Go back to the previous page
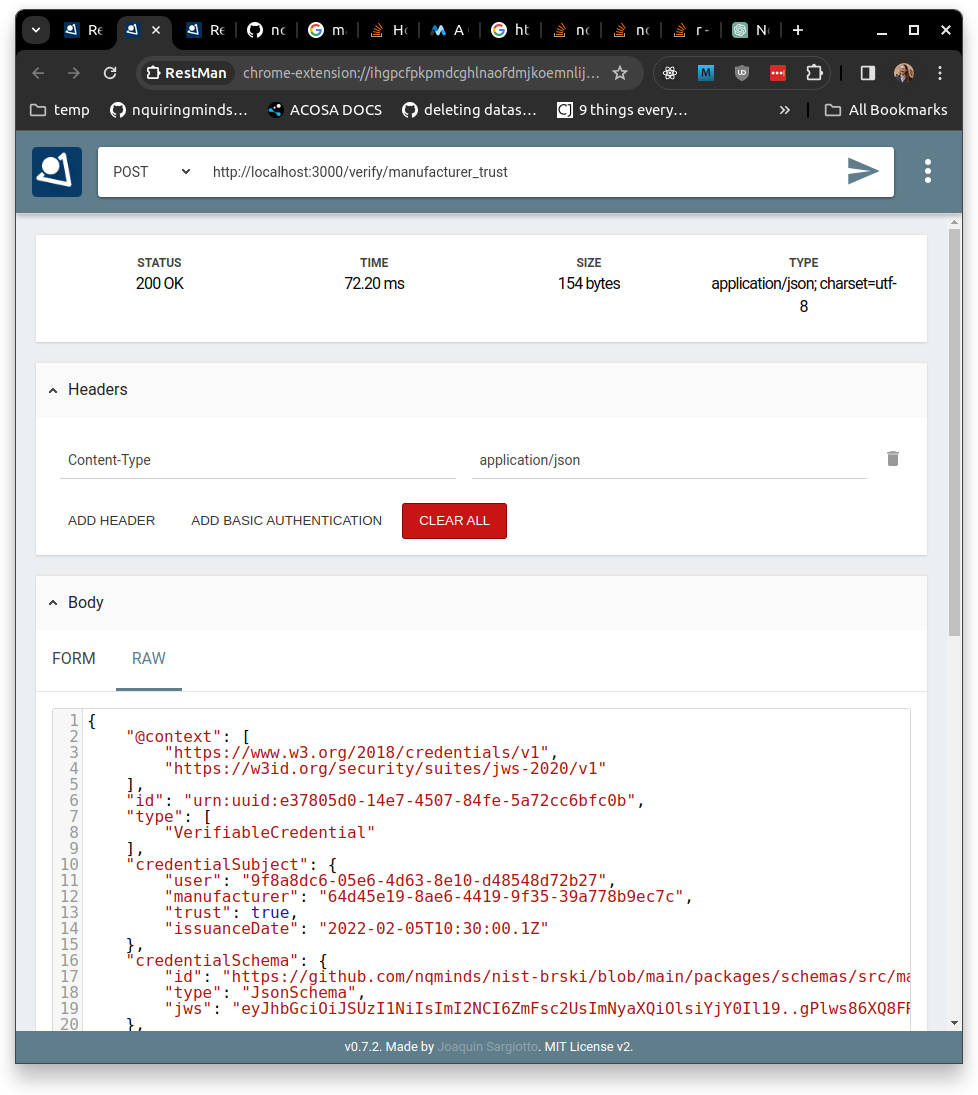 (38, 73)
